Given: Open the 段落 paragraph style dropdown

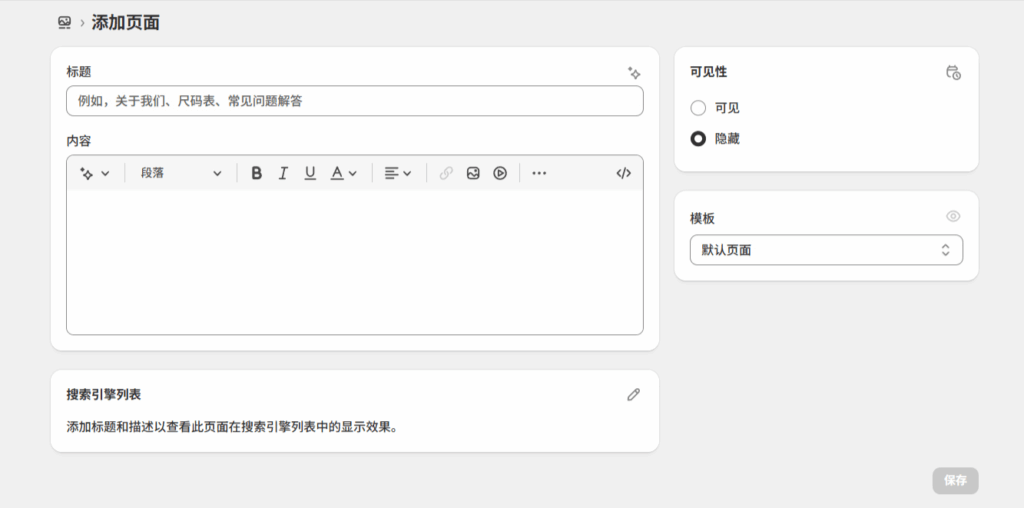Looking at the screenshot, I should click(181, 173).
